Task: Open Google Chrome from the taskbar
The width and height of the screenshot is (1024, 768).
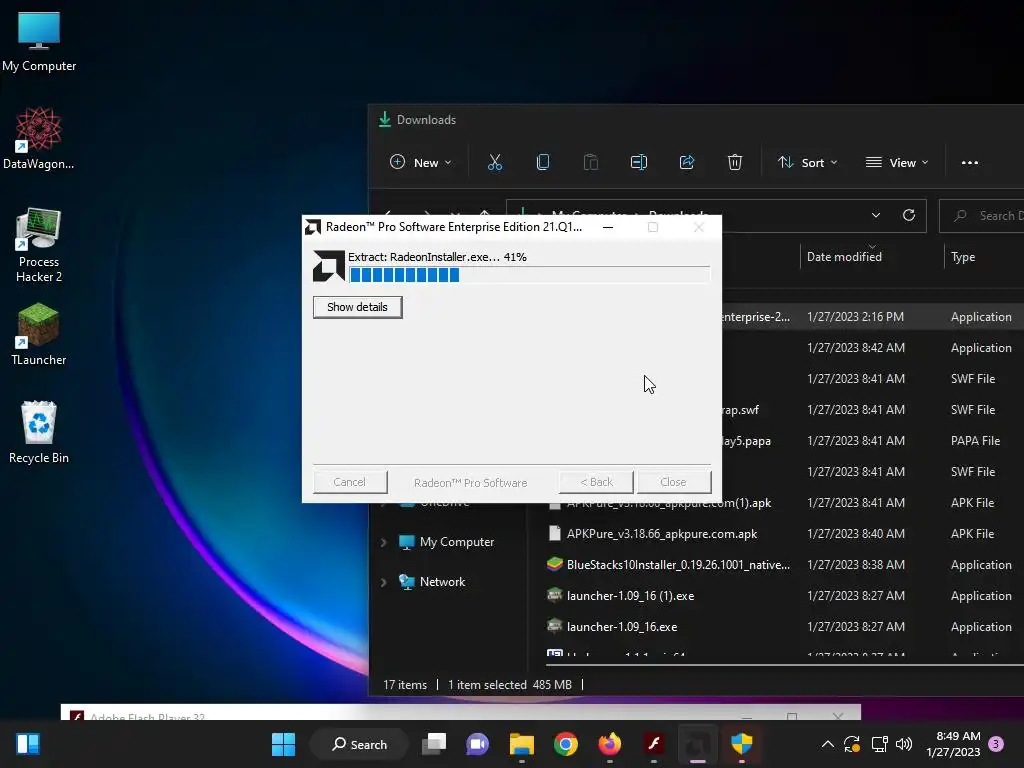Action: (x=566, y=744)
